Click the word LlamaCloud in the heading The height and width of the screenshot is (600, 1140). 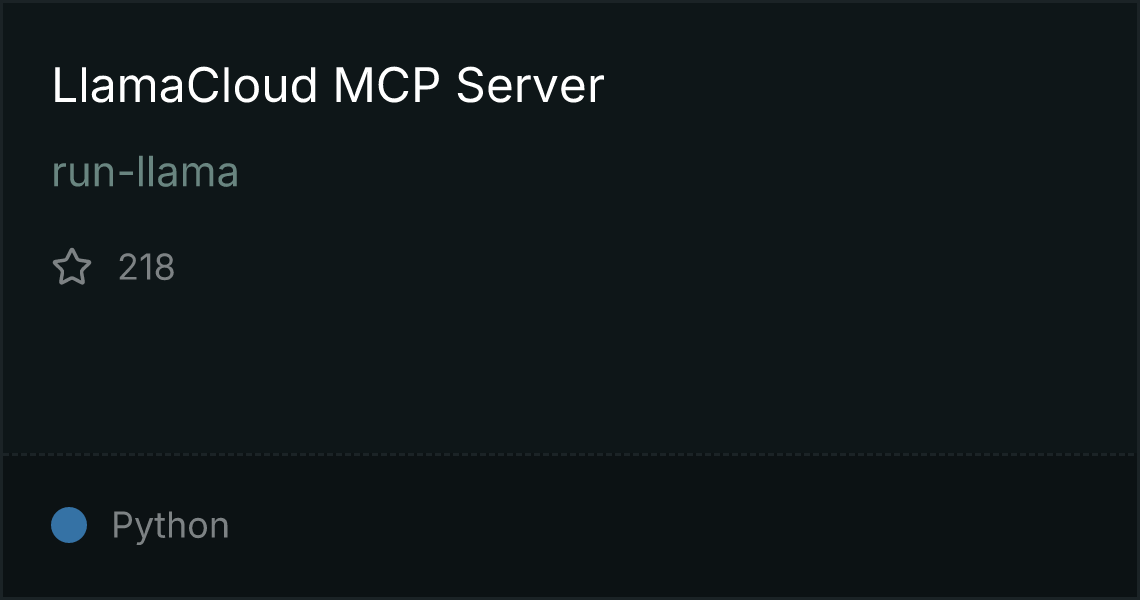(x=185, y=85)
